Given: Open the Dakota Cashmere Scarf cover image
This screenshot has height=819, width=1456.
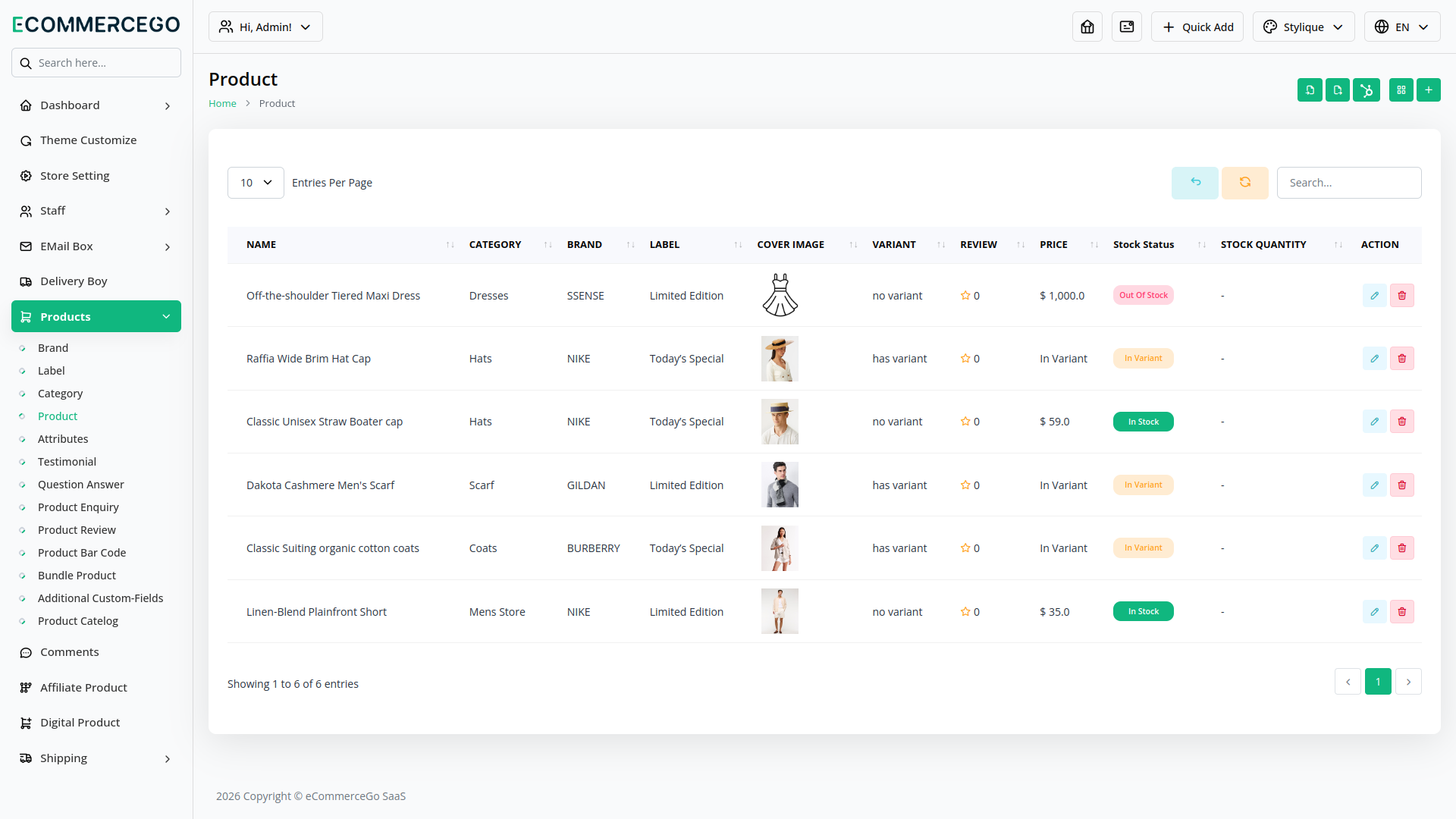Looking at the screenshot, I should 780,485.
